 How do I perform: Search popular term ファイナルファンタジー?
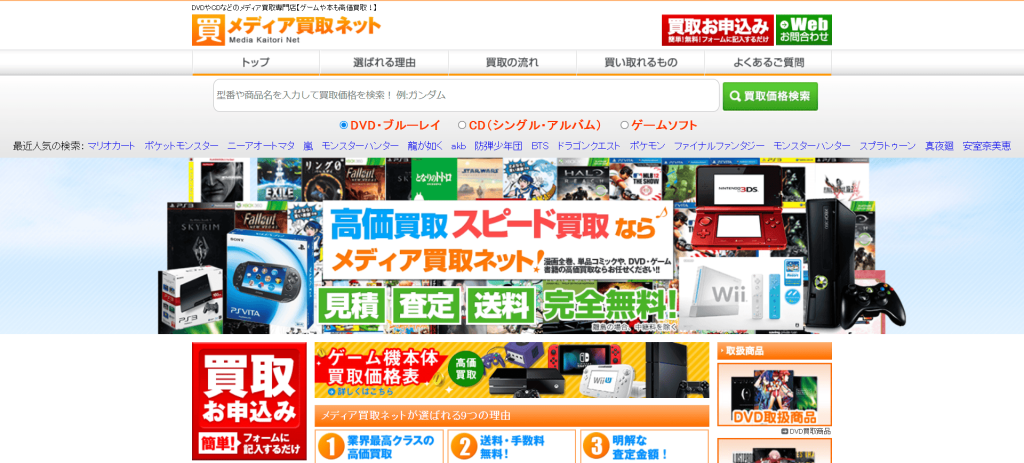point(719,146)
